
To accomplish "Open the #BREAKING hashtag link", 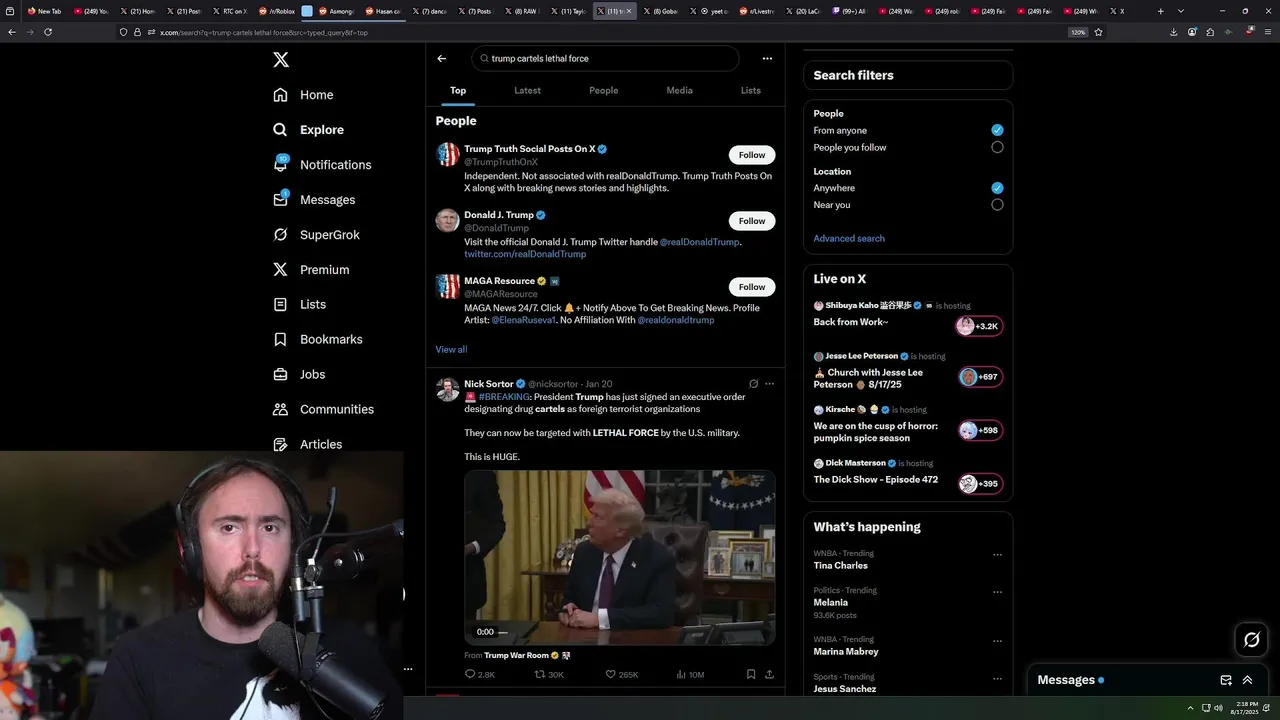I will [x=504, y=397].
